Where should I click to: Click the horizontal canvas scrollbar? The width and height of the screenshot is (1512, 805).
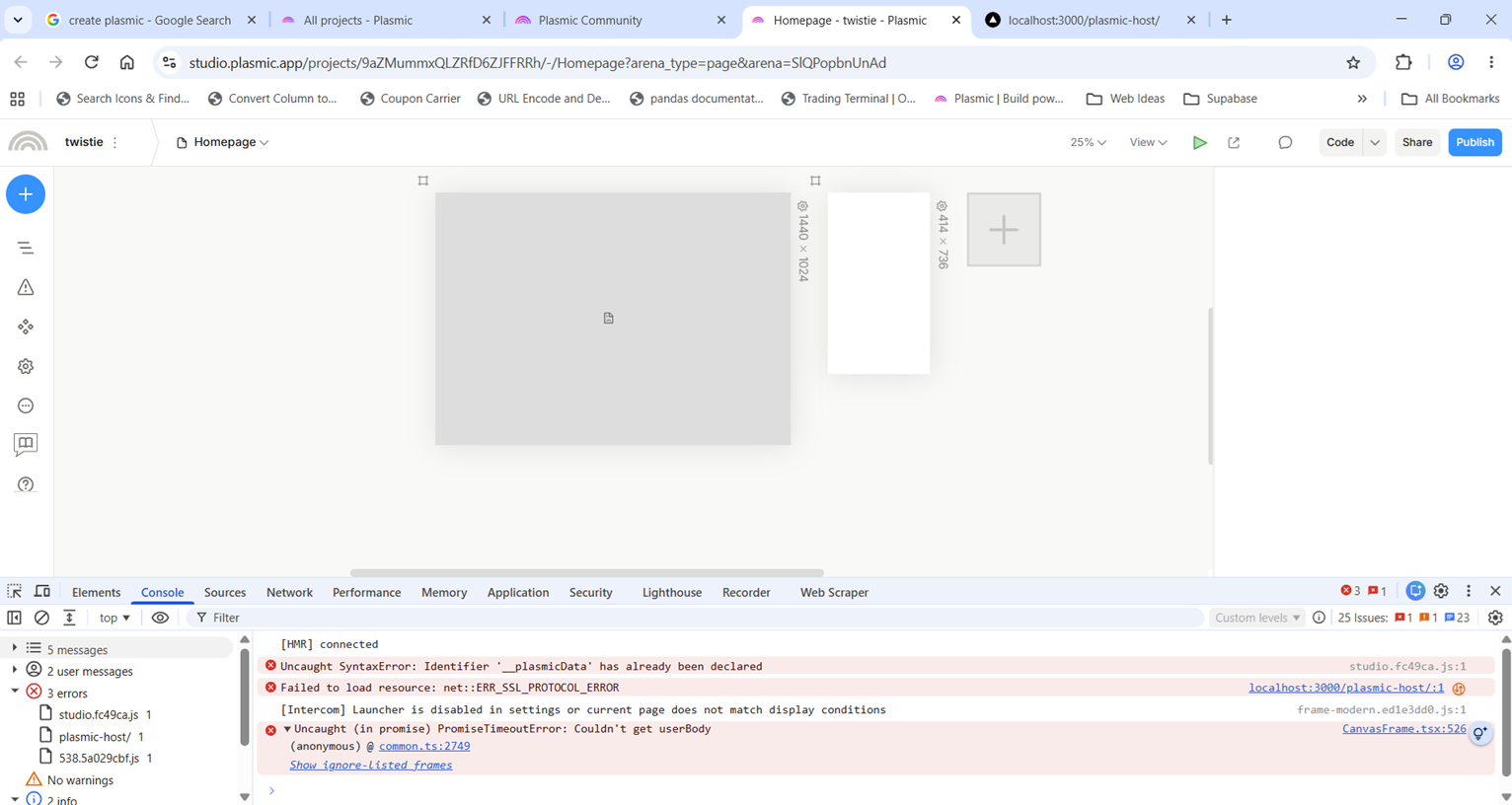(x=587, y=572)
